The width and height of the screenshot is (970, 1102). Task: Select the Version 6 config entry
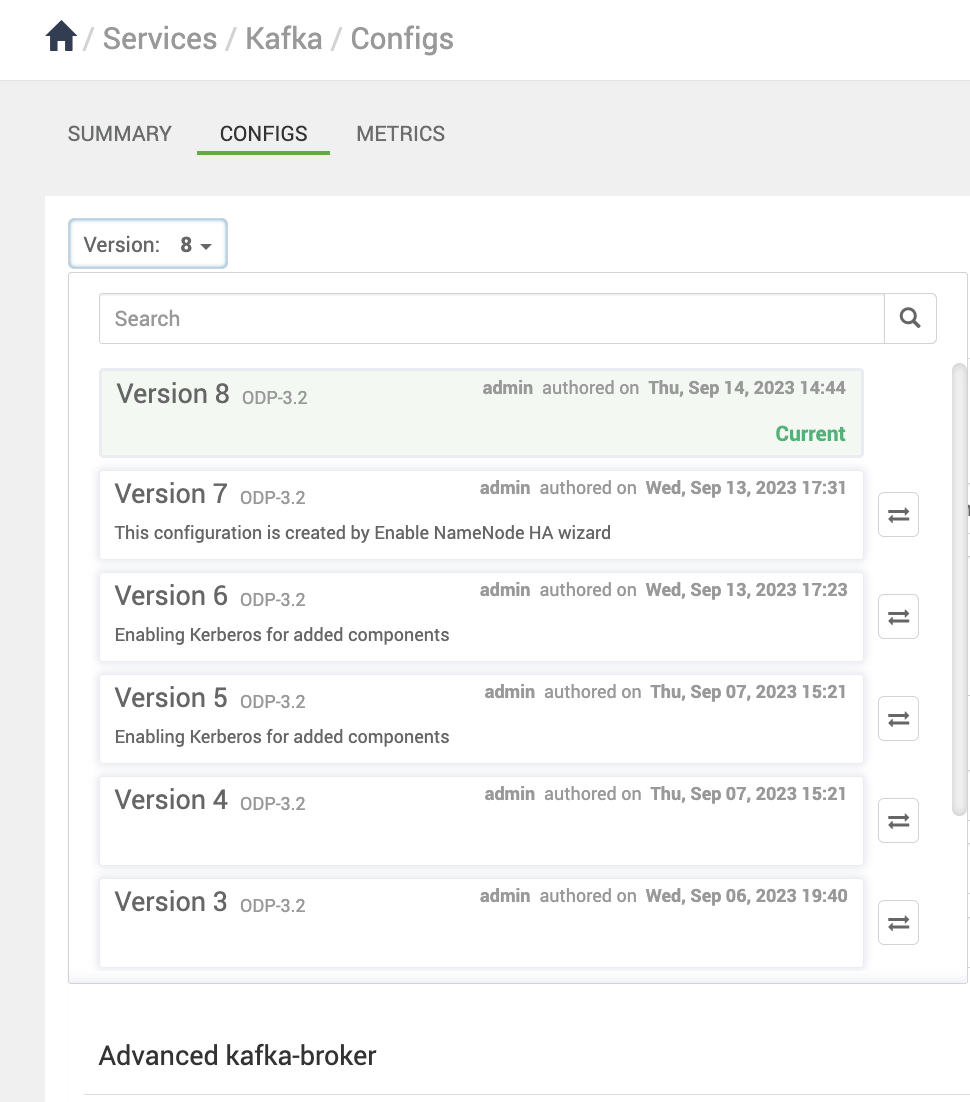click(x=481, y=616)
